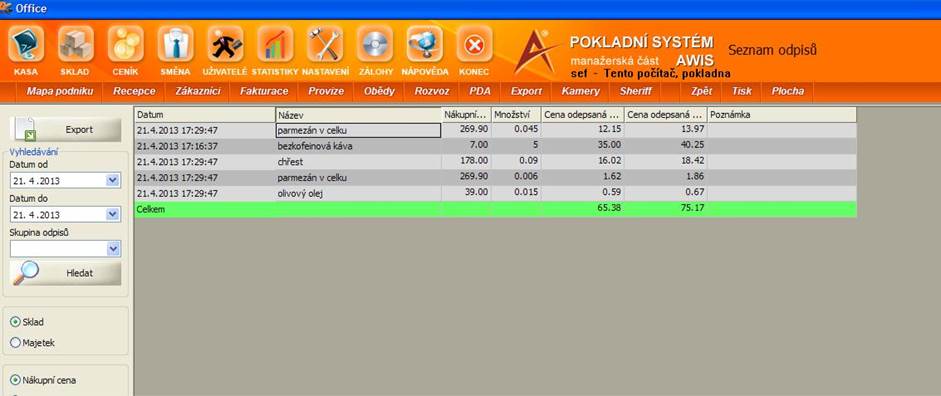Select the Sklad radio button
The image size is (941, 396).
pos(16,322)
